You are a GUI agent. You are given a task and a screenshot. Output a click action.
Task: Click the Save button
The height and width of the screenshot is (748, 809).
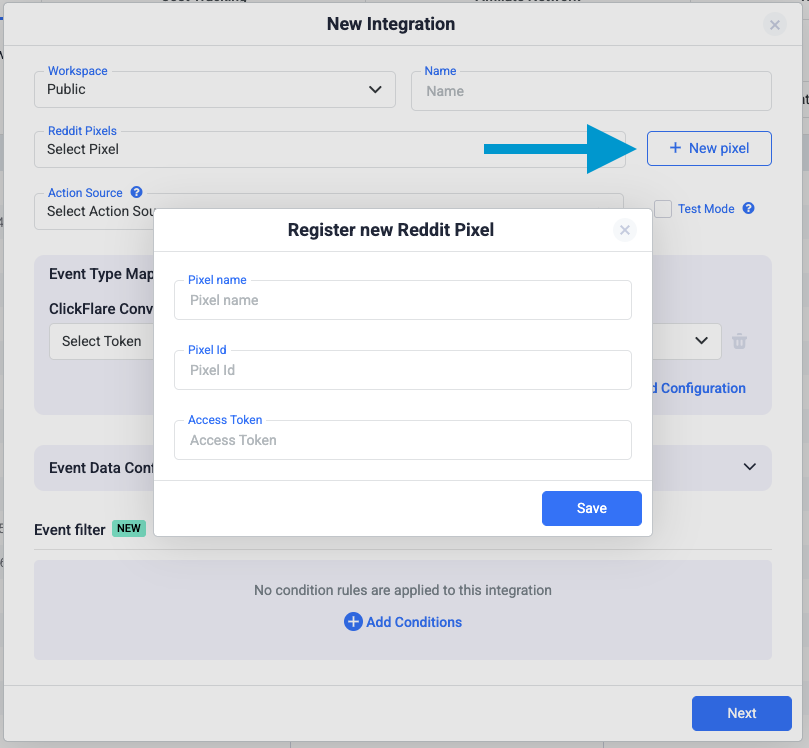[591, 508]
